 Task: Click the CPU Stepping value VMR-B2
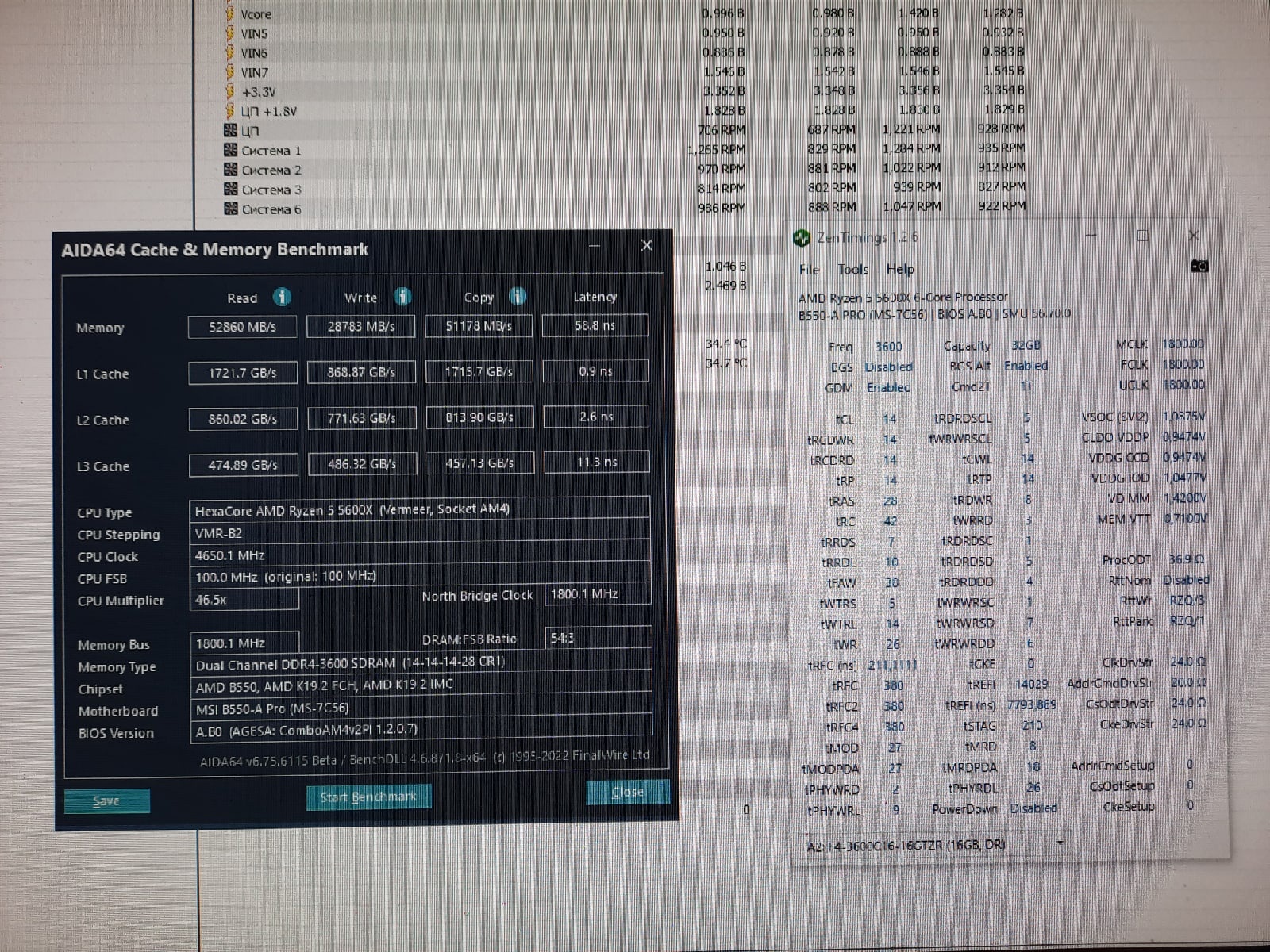(420, 533)
